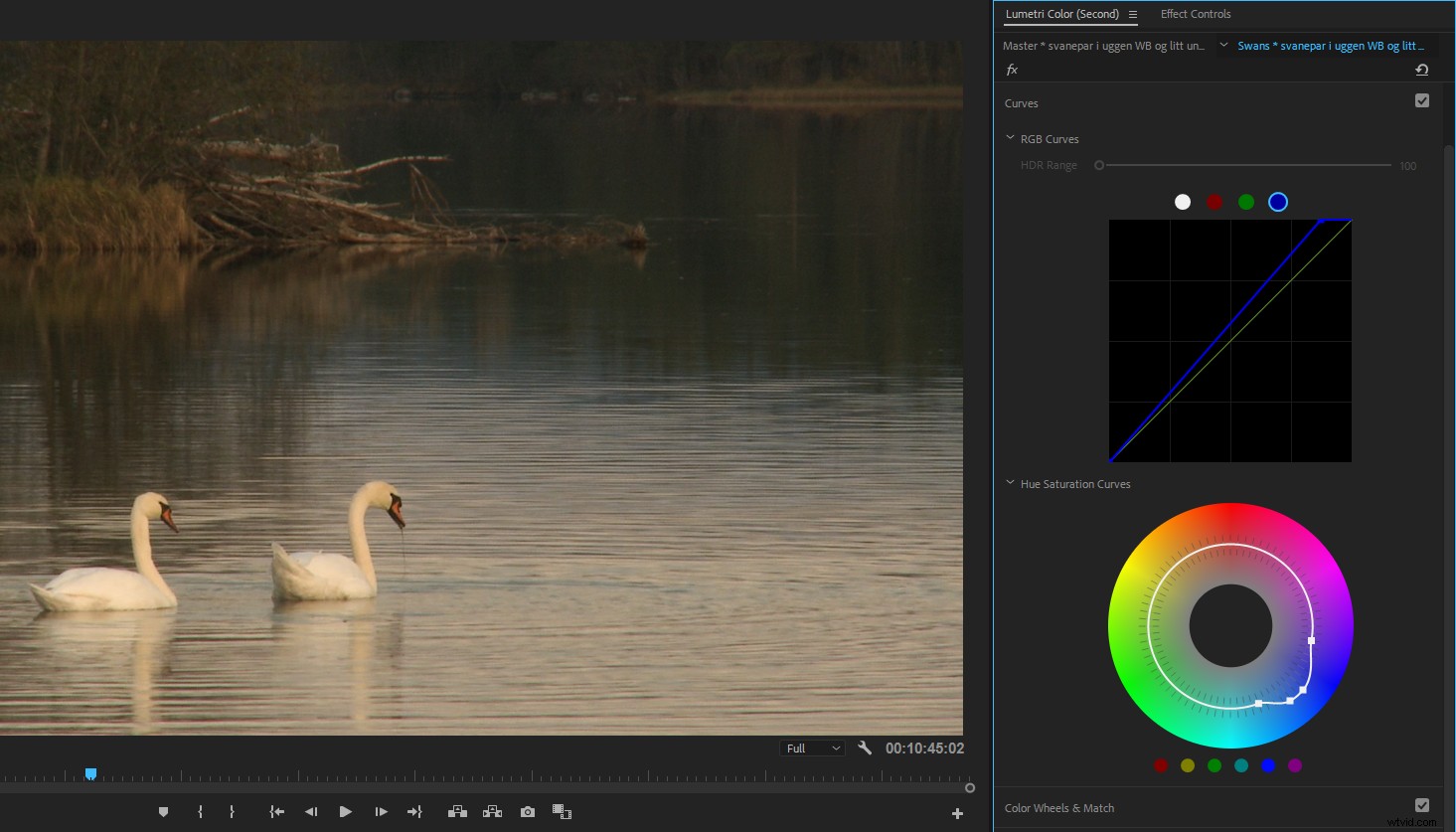Click the fx bypass toggle
The image size is (1456, 832).
(x=1012, y=70)
